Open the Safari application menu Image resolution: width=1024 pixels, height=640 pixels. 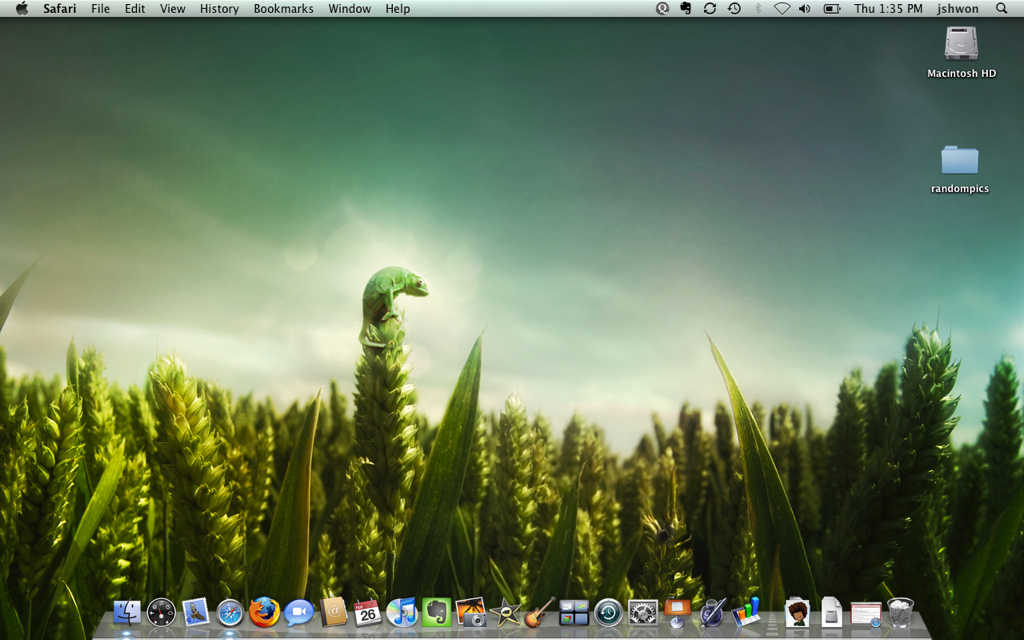[59, 8]
